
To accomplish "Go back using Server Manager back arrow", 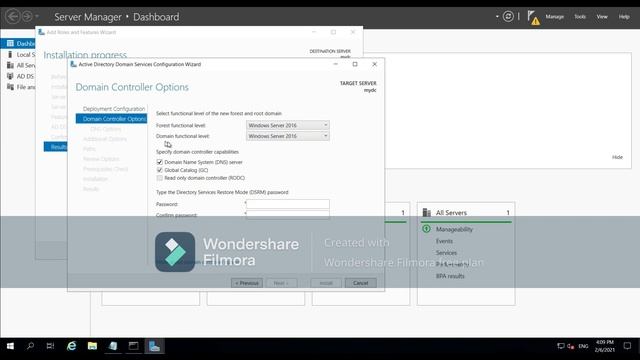I will coord(13,16).
